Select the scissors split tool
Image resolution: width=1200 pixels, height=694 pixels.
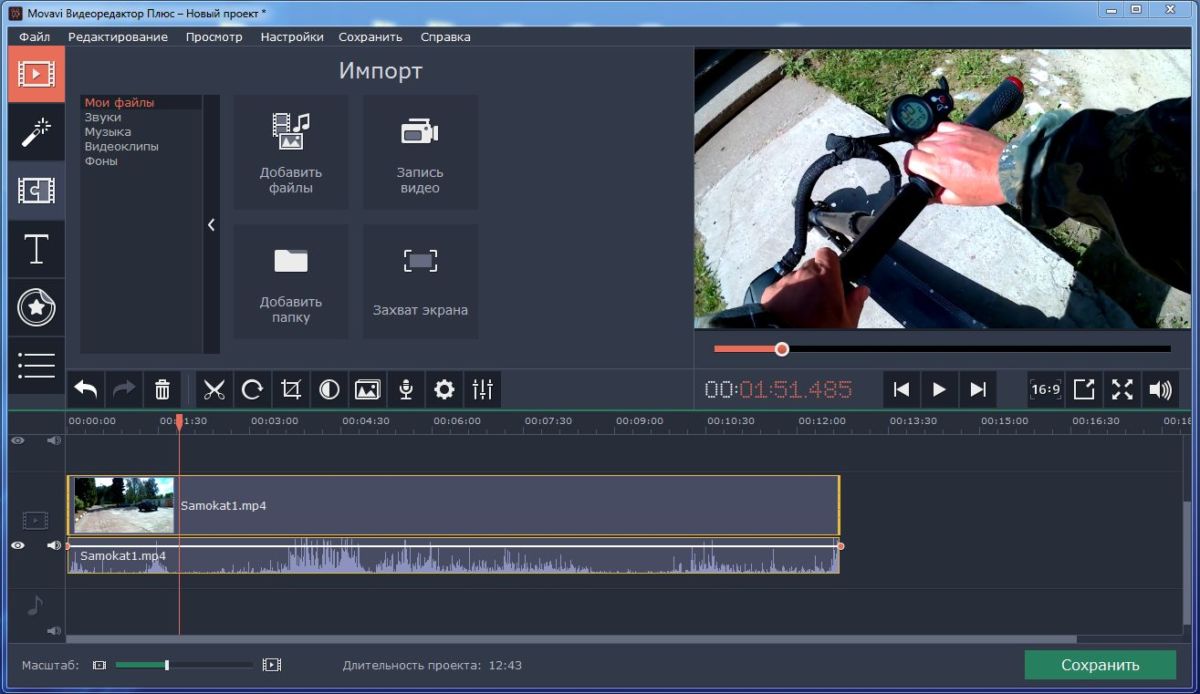(x=215, y=390)
